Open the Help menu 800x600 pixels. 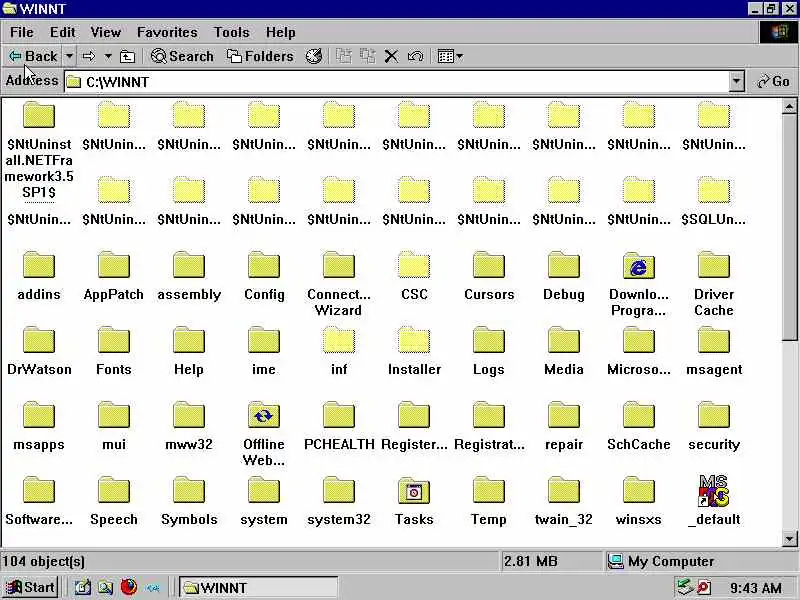tap(280, 32)
